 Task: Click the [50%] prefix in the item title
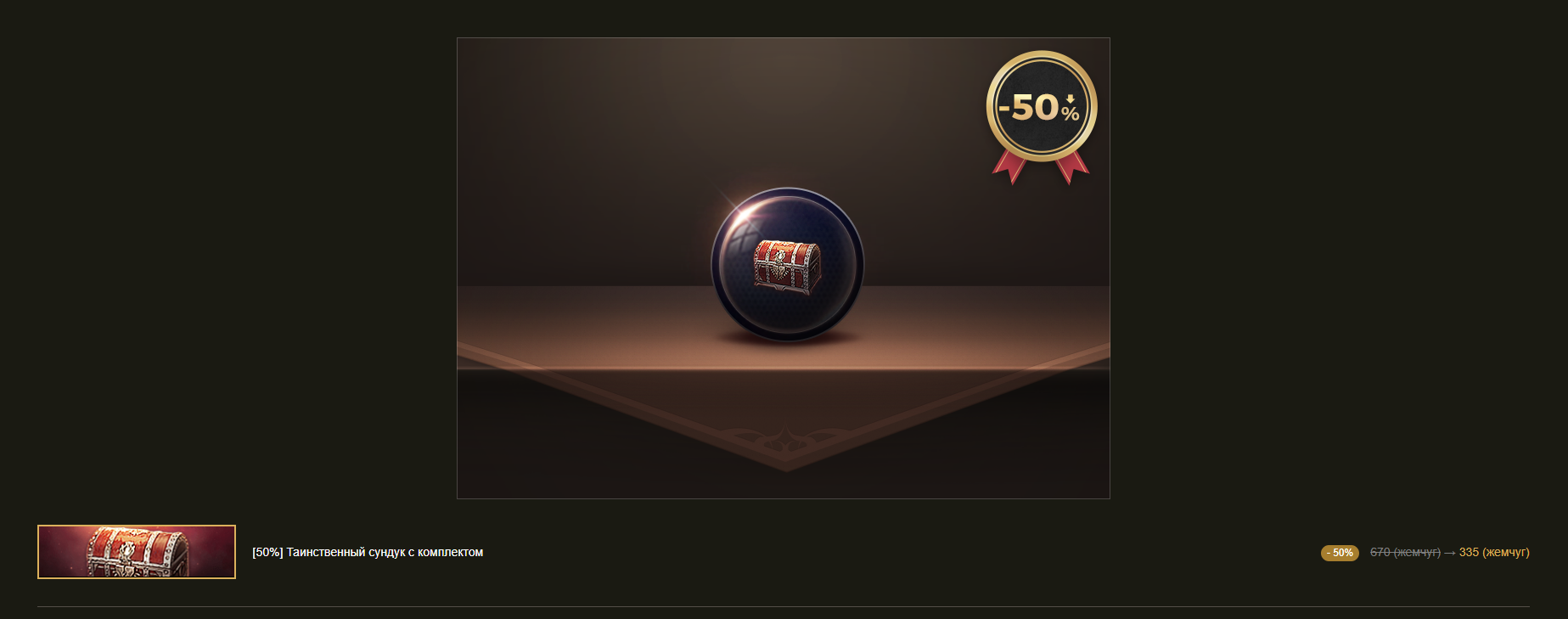pos(267,552)
